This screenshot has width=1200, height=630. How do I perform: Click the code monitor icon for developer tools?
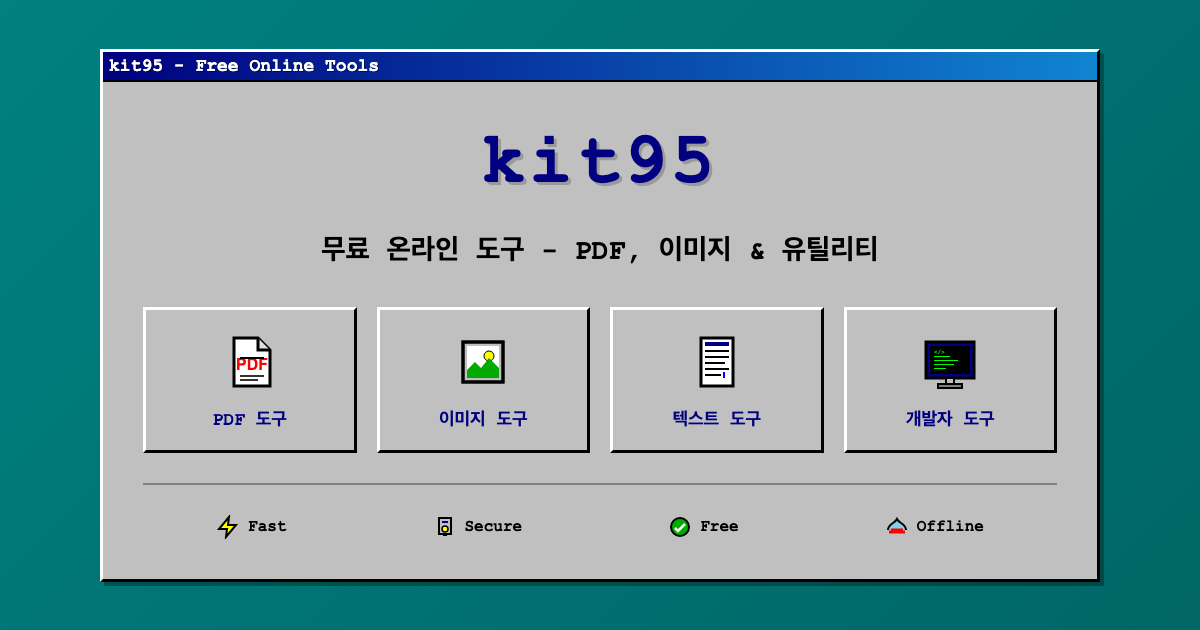(949, 363)
